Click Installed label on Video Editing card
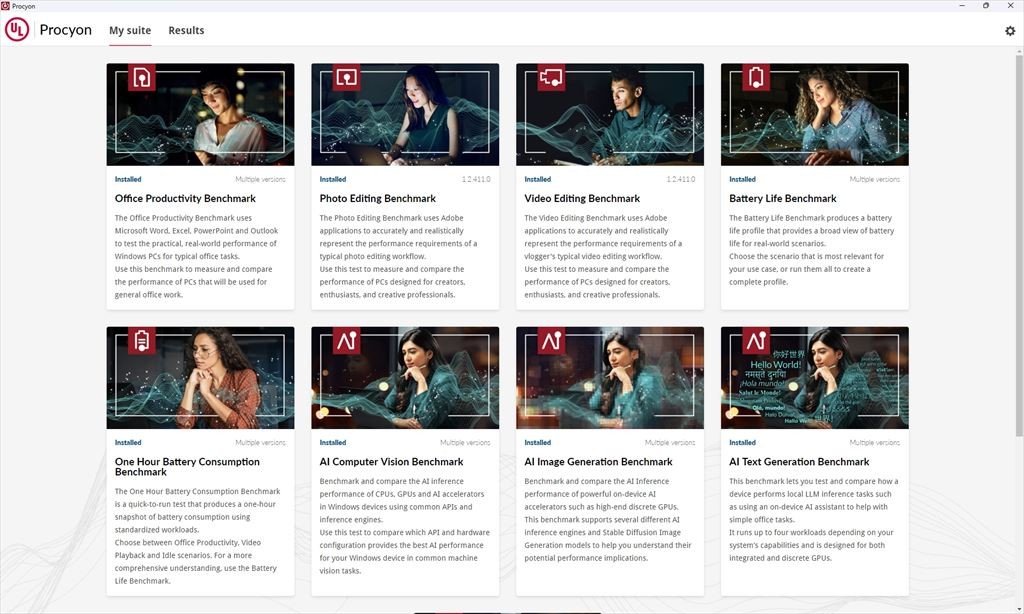This screenshot has width=1024, height=614. pyautogui.click(x=537, y=179)
